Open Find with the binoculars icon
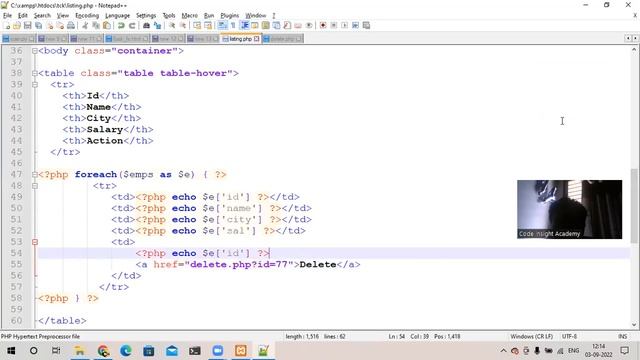The image size is (640, 360). [146, 25]
